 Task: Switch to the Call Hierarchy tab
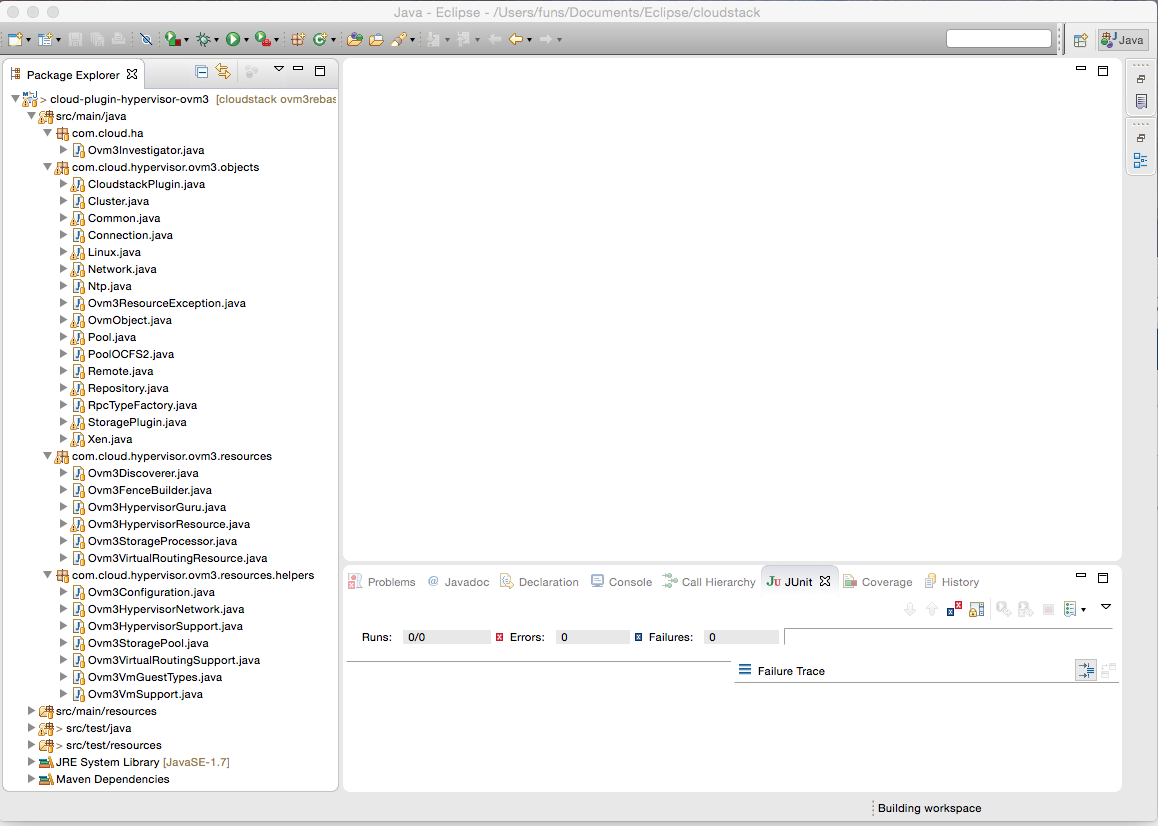click(709, 582)
